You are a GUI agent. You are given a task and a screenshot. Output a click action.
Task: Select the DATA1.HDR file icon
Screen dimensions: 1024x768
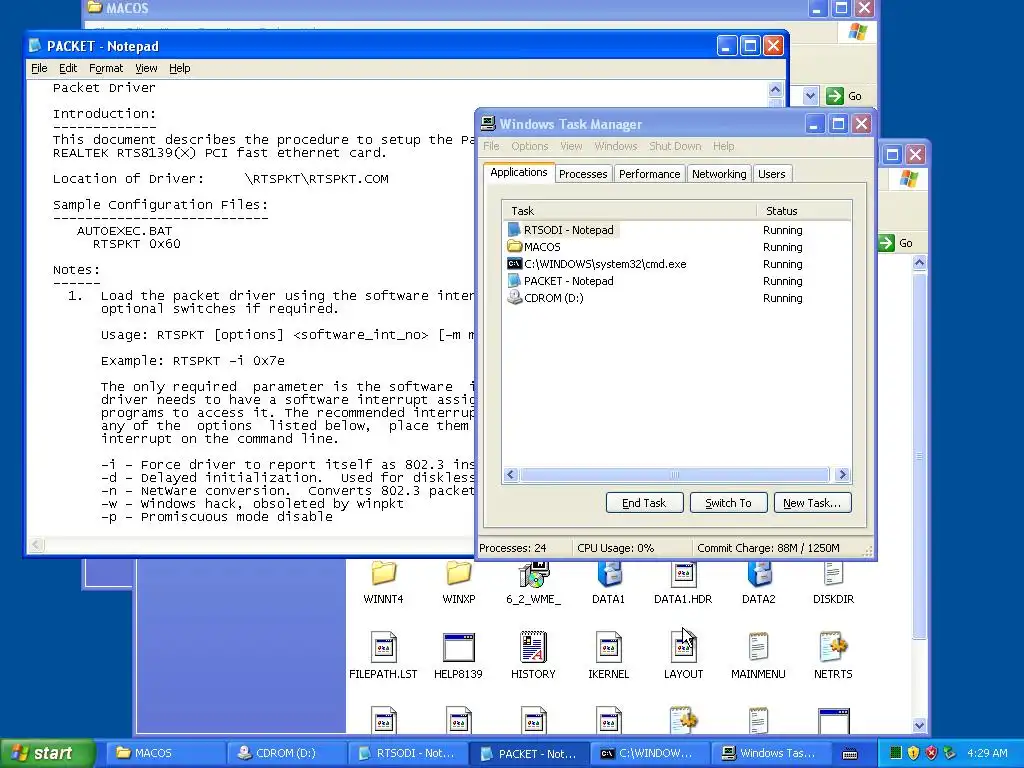(x=683, y=575)
